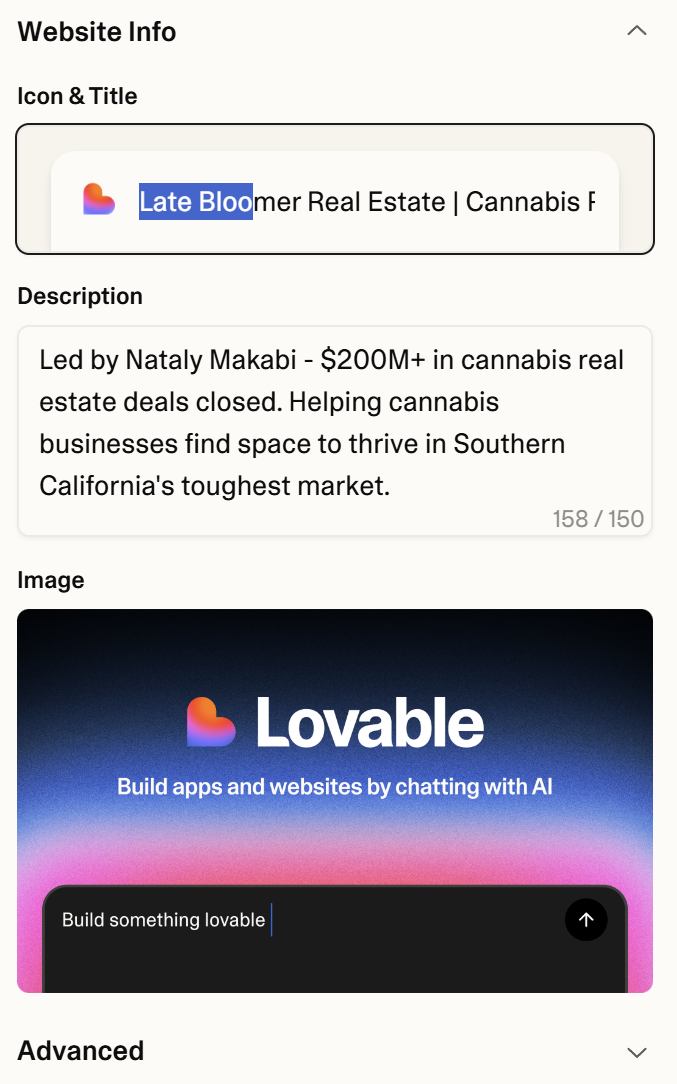Image resolution: width=677 pixels, height=1084 pixels.
Task: Expand the Advanced section chevron
Action: pyautogui.click(x=636, y=1051)
